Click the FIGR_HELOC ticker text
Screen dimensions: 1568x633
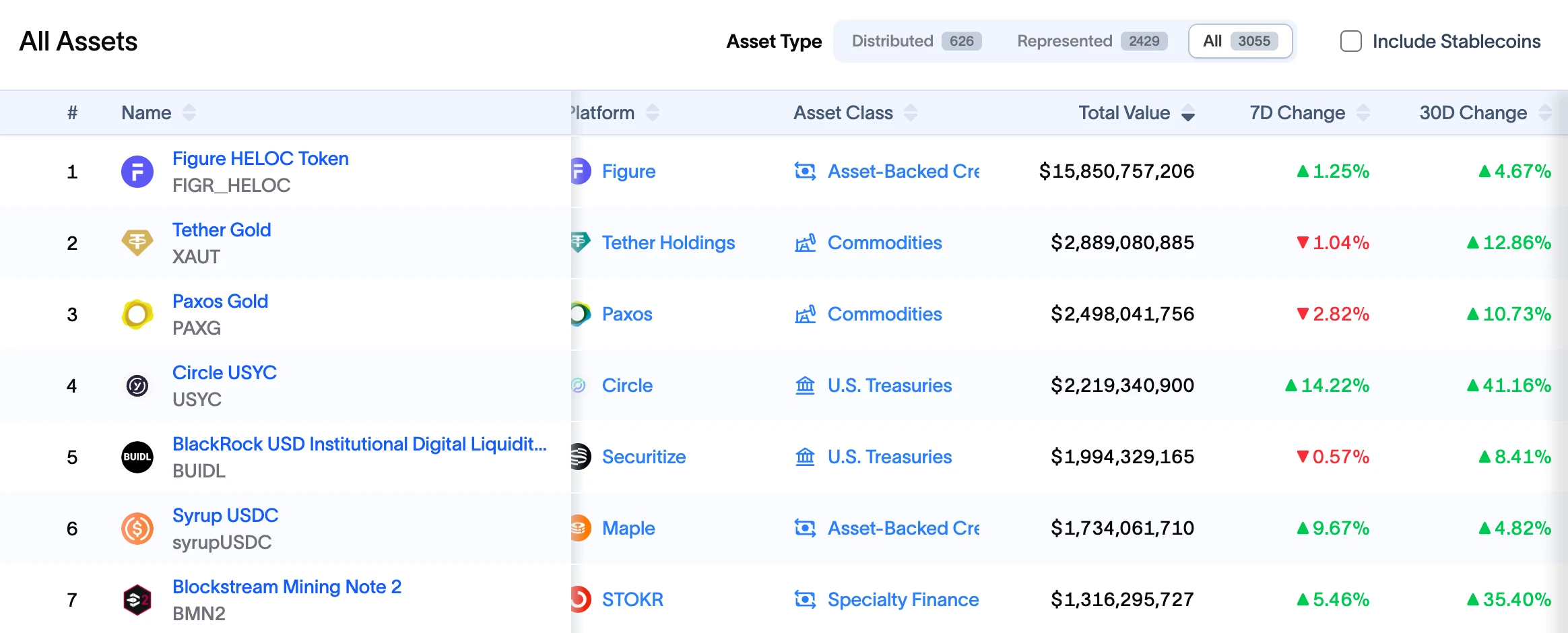(x=232, y=185)
